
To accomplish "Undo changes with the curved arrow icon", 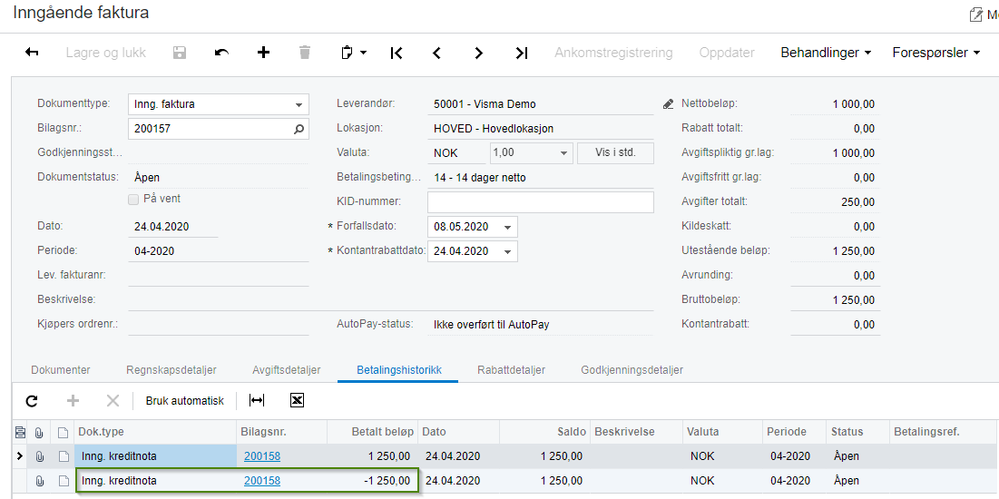I will tap(222, 53).
